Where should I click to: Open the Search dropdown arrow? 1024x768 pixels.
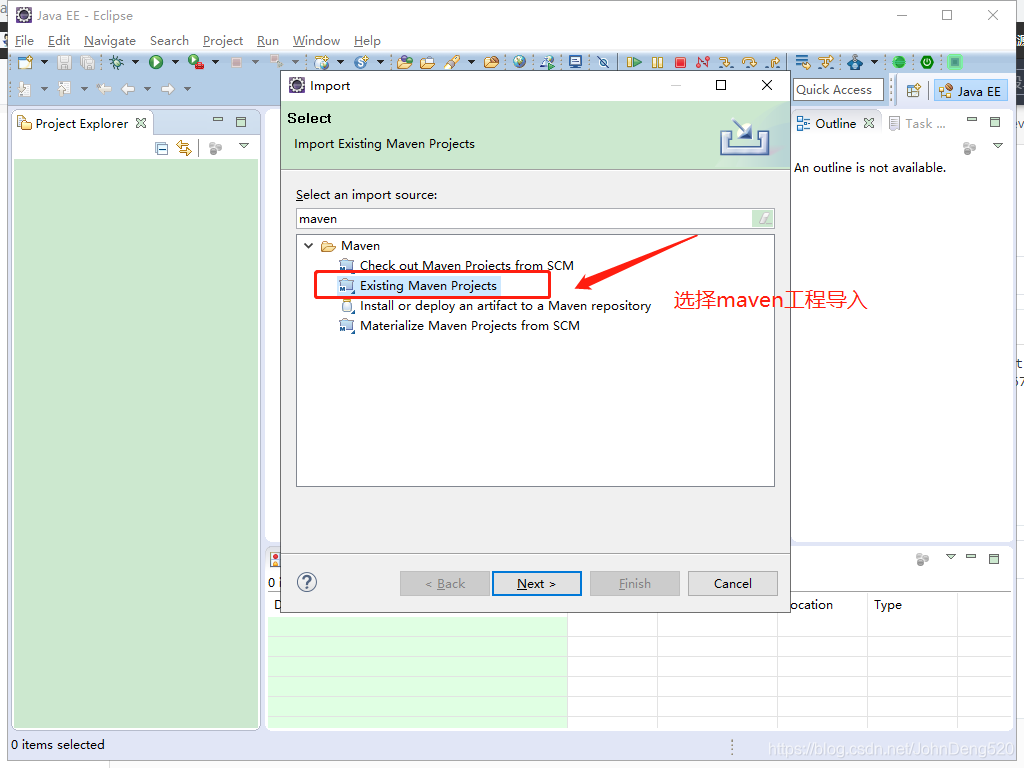(x=471, y=62)
